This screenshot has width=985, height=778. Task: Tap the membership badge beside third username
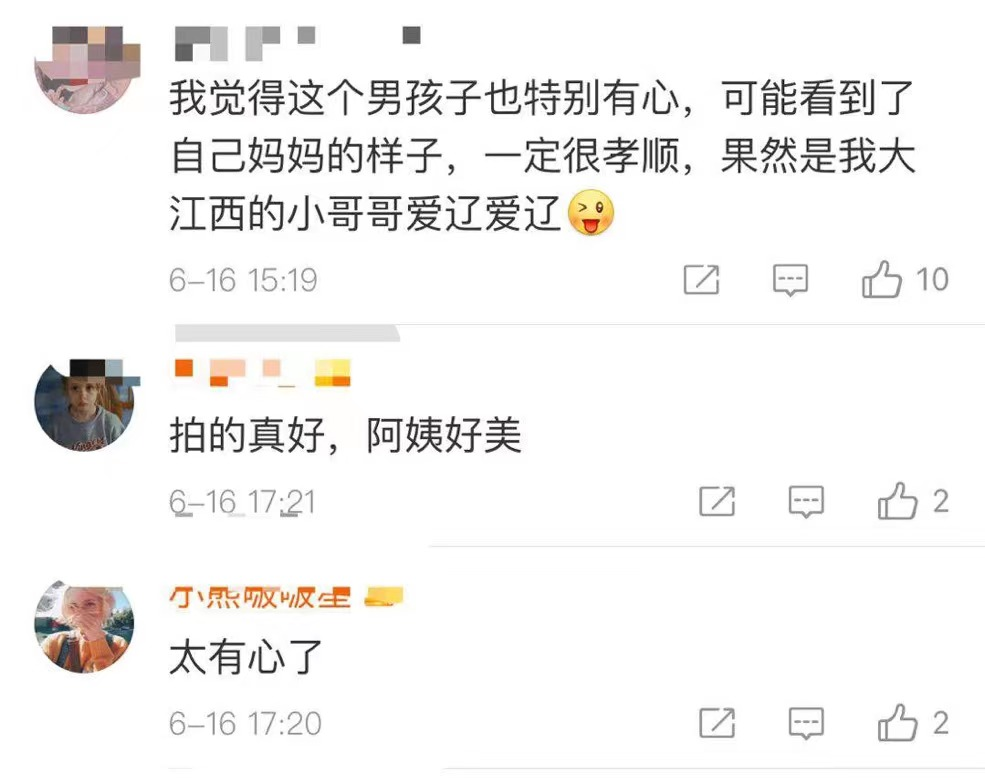(384, 597)
